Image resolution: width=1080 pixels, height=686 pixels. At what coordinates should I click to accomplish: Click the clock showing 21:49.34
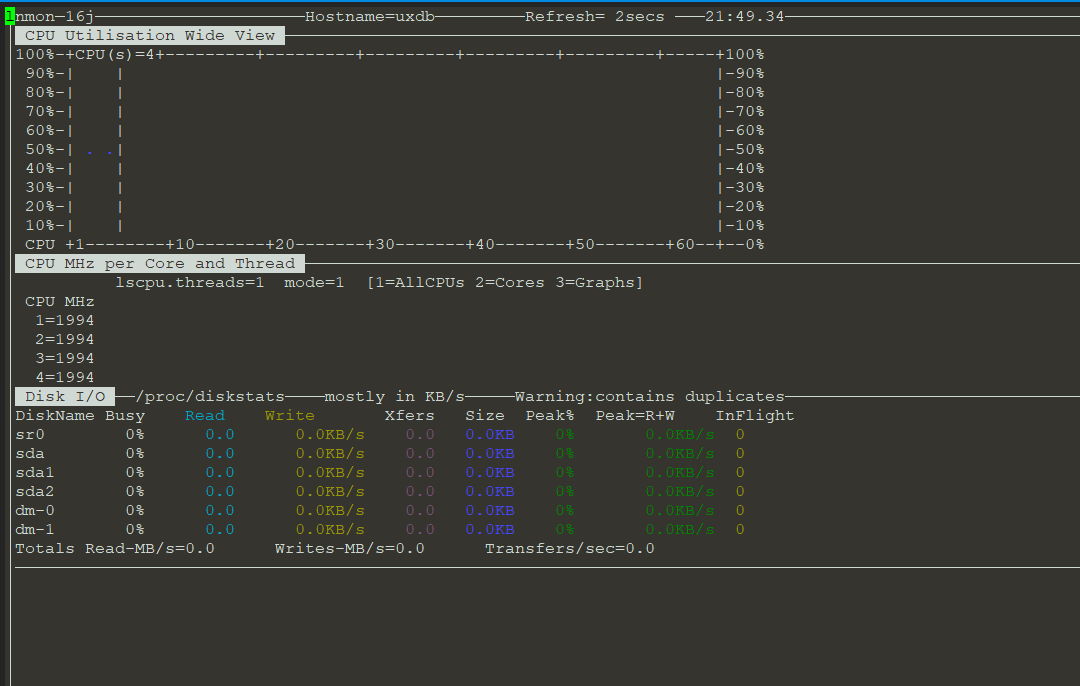point(745,15)
